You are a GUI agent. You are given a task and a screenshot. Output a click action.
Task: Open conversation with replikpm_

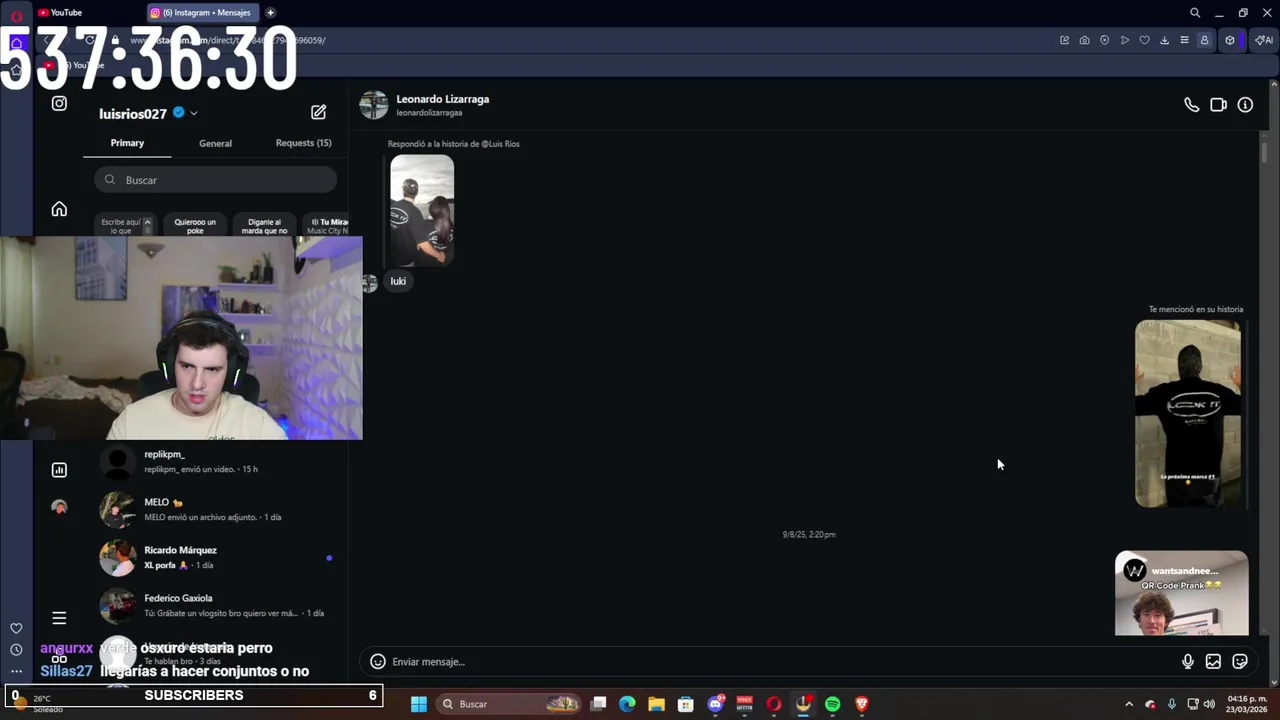[x=216, y=461]
